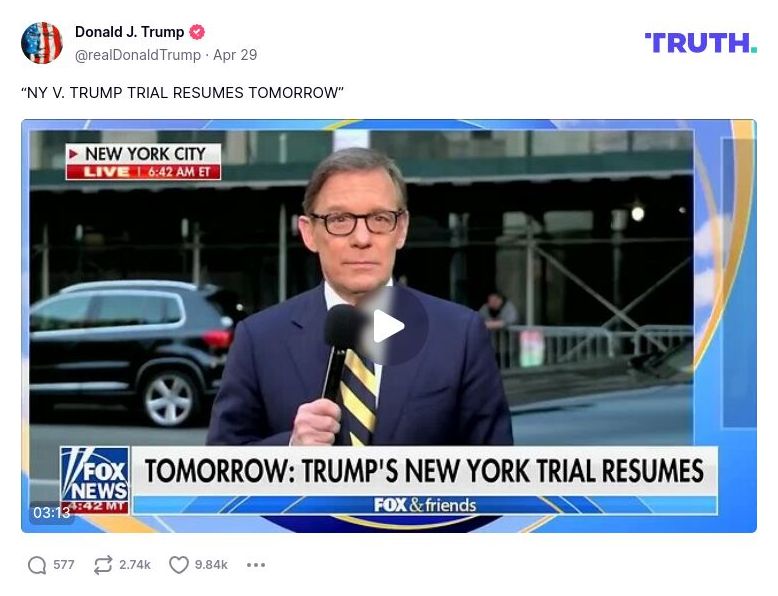The image size is (778, 596).
Task: Click the ReTruth arrows icon
Action: [x=103, y=565]
